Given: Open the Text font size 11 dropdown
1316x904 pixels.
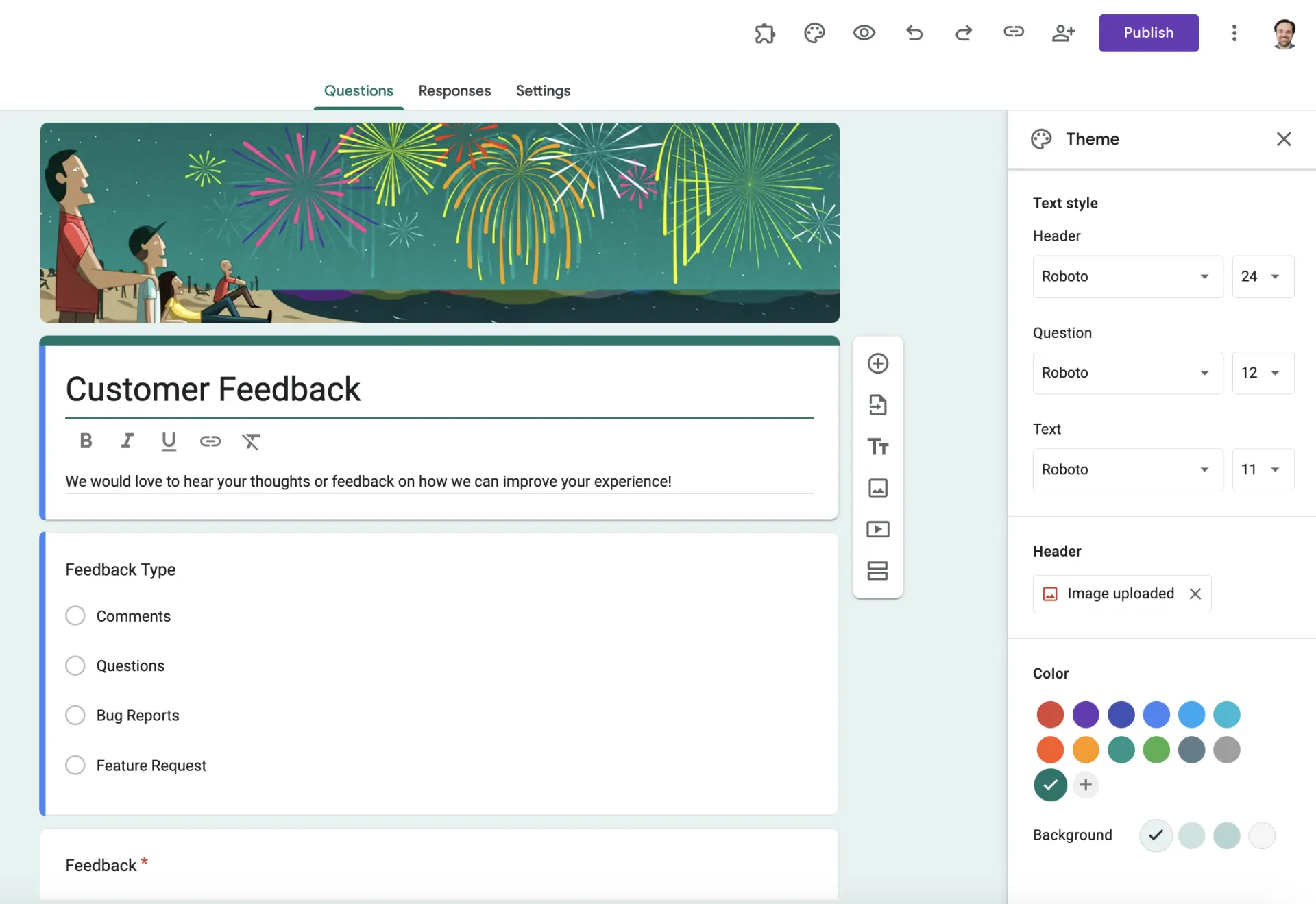Looking at the screenshot, I should pos(1263,469).
